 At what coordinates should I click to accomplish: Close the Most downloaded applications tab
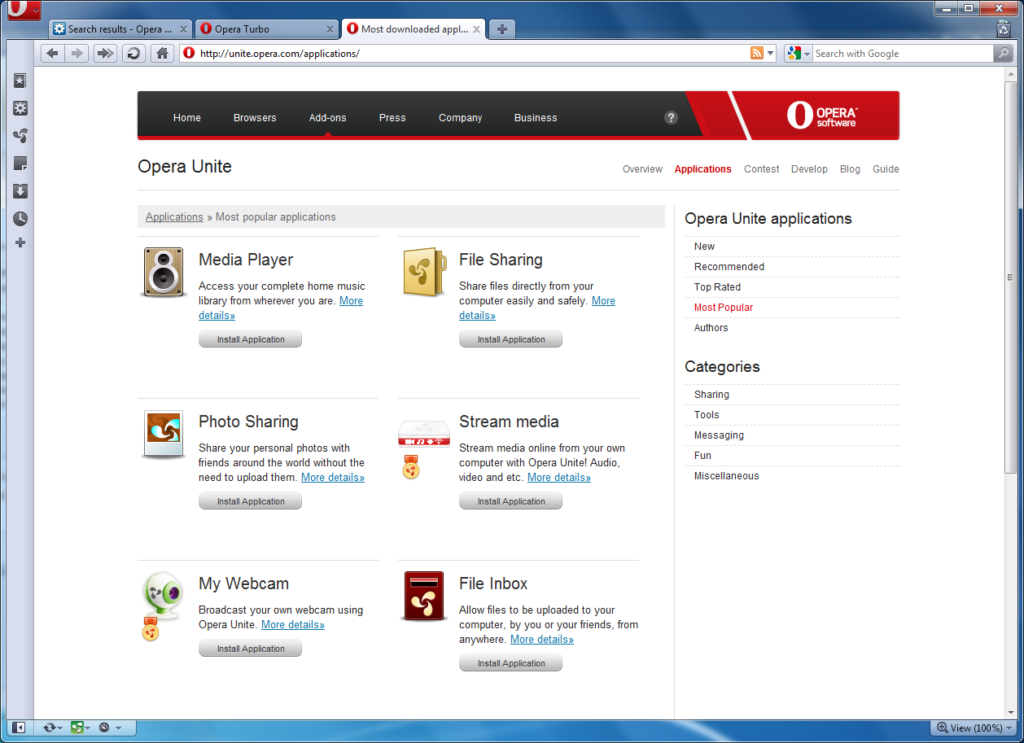477,29
